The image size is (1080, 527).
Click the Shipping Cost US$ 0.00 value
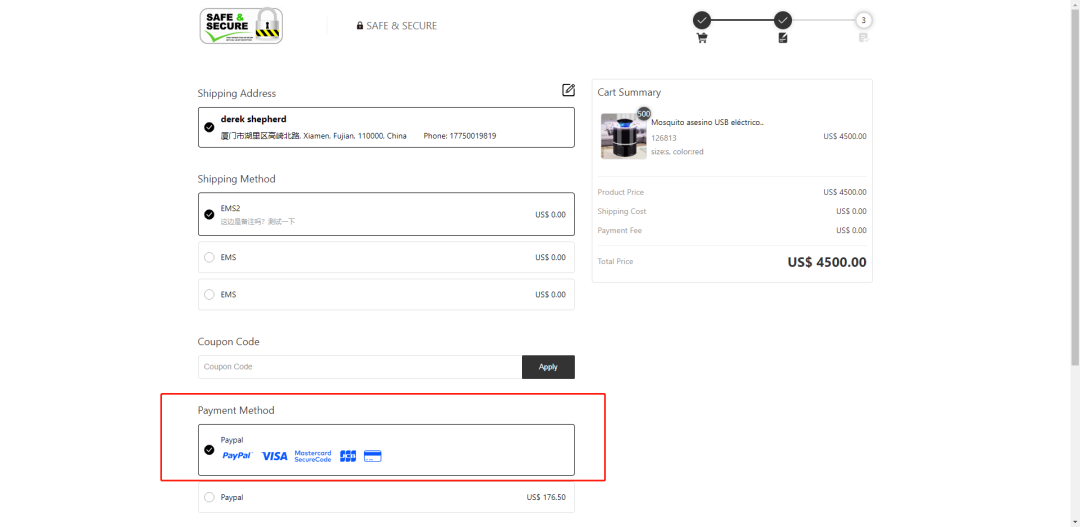[x=851, y=211]
